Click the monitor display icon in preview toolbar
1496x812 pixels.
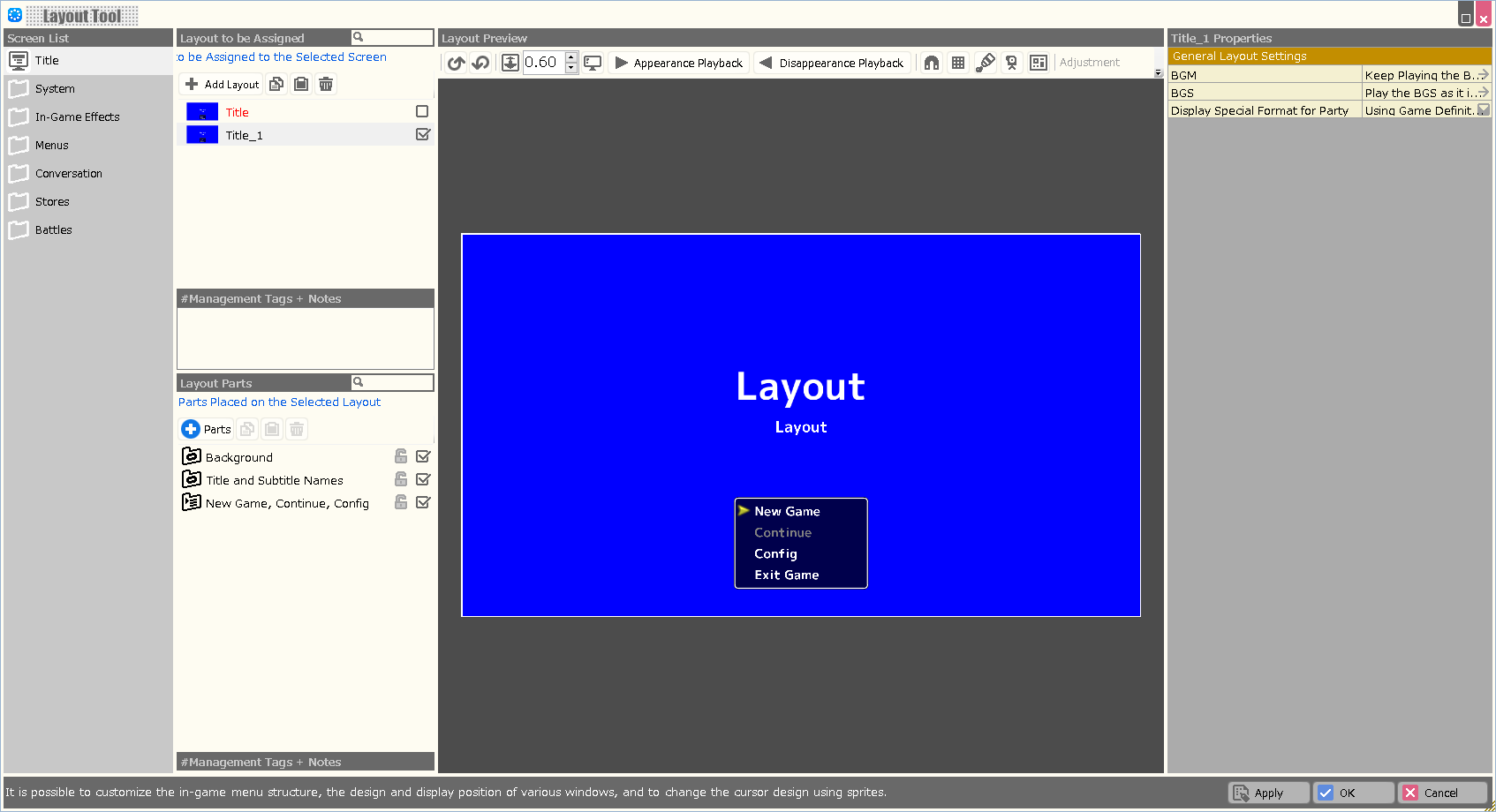pyautogui.click(x=593, y=63)
